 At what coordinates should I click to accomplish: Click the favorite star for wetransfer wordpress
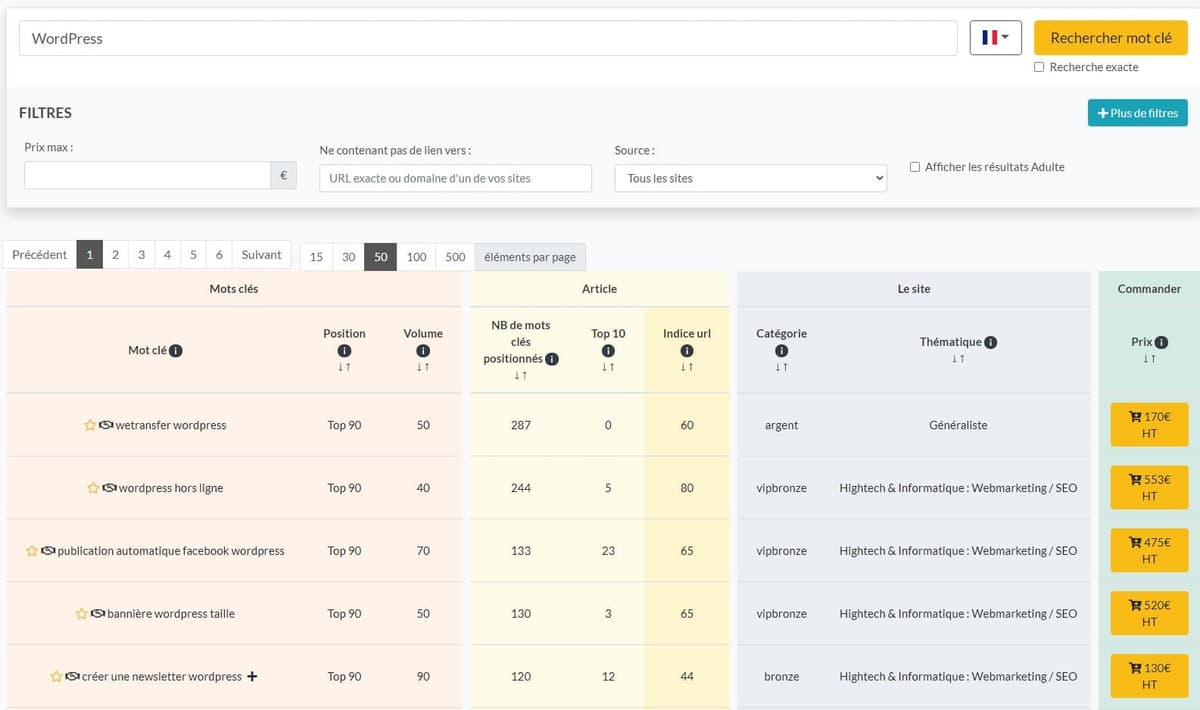(x=90, y=425)
